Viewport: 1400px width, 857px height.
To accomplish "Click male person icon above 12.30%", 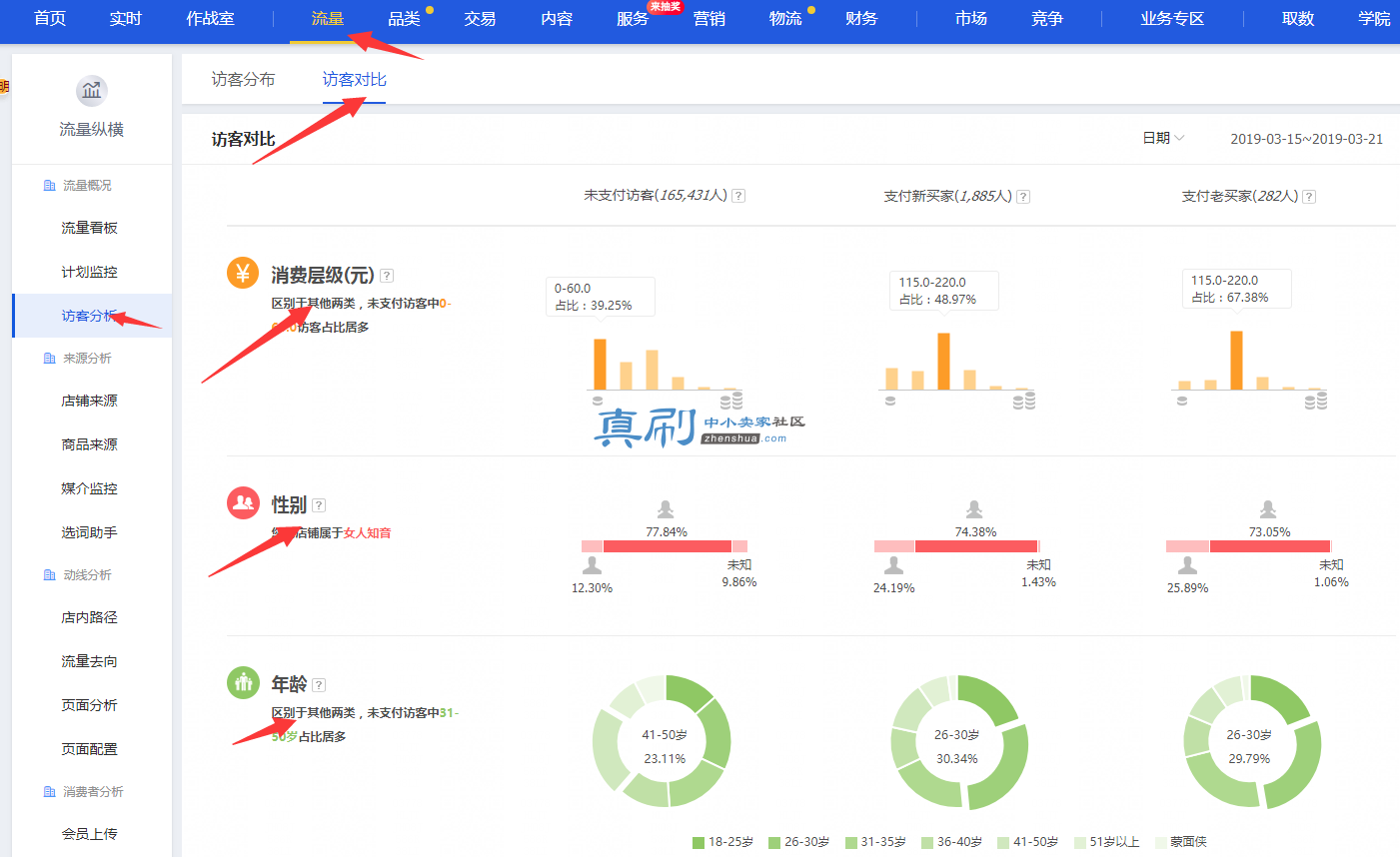I will click(592, 566).
